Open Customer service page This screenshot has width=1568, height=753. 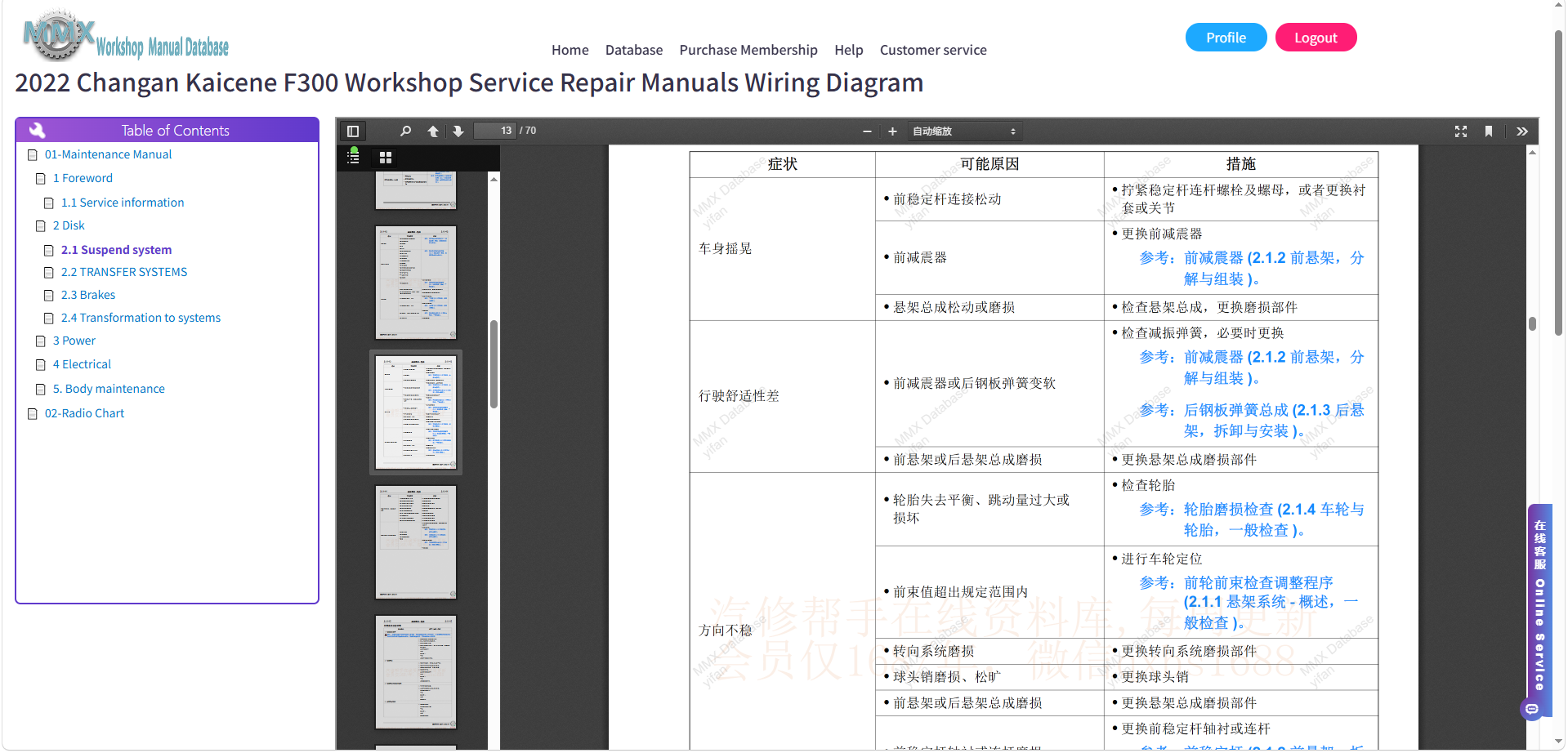tap(933, 50)
